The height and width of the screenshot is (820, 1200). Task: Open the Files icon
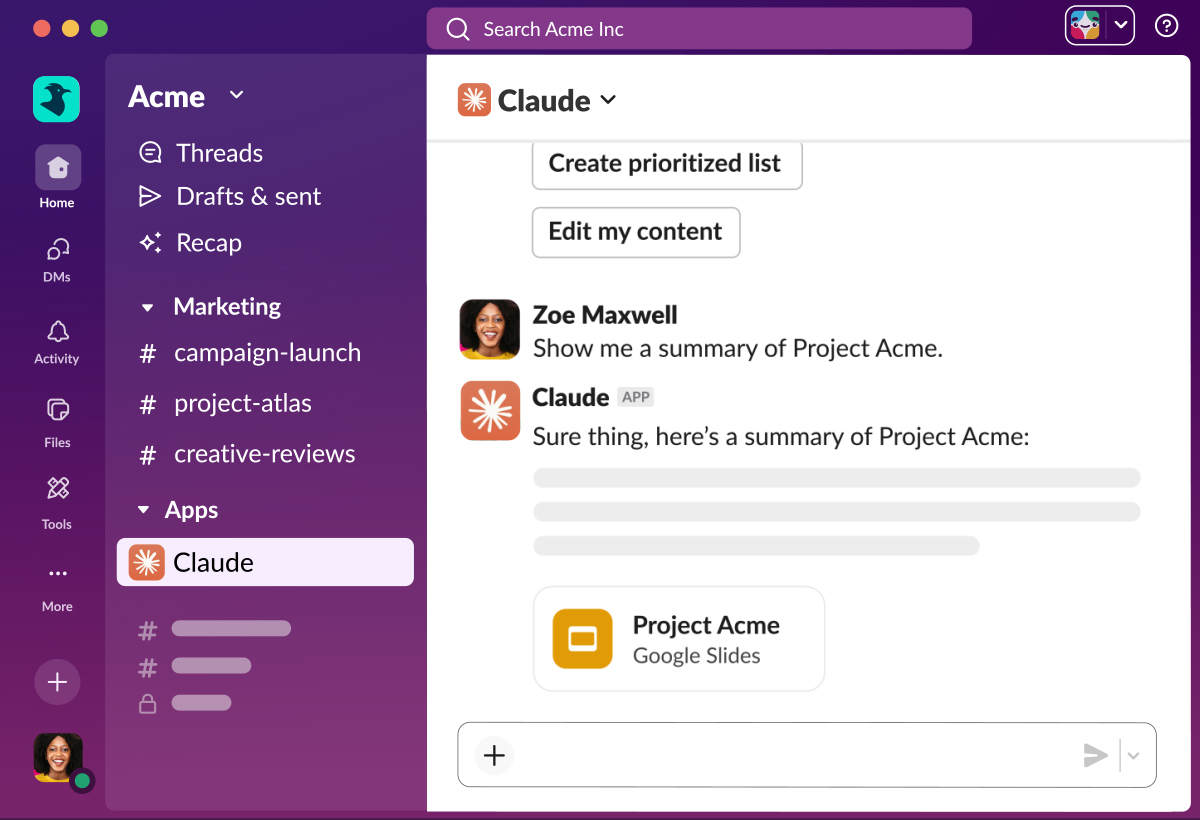[57, 410]
